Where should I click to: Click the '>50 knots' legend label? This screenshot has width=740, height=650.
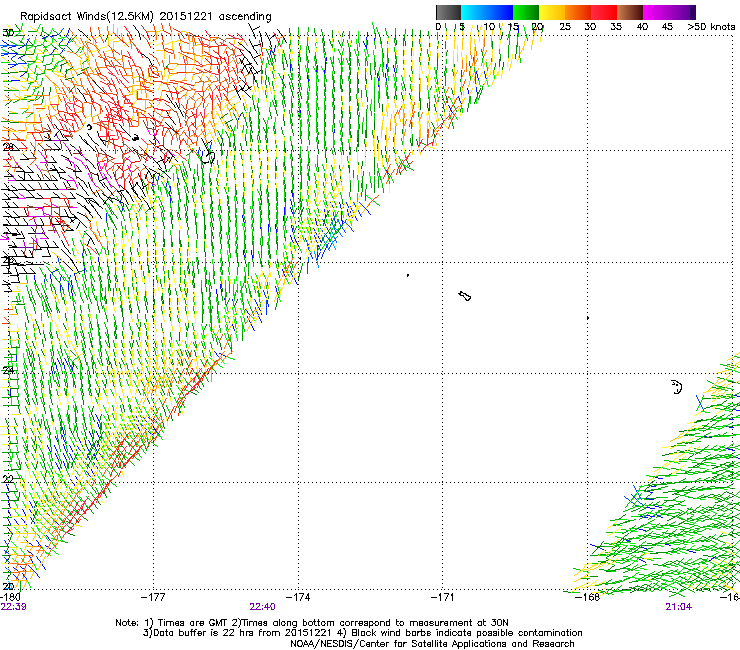point(711,26)
